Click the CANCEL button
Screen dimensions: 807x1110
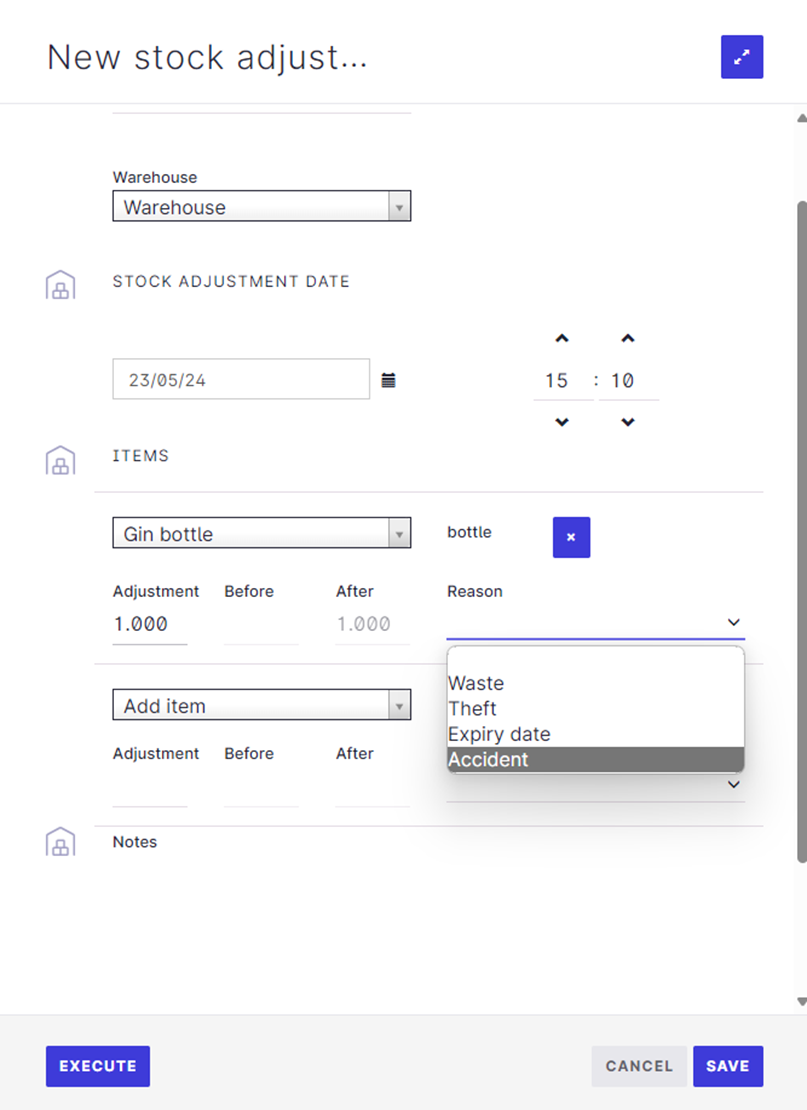coord(639,1066)
